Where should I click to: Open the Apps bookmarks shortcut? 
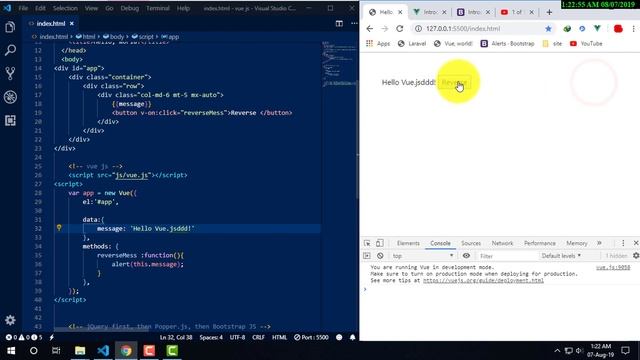coord(378,44)
